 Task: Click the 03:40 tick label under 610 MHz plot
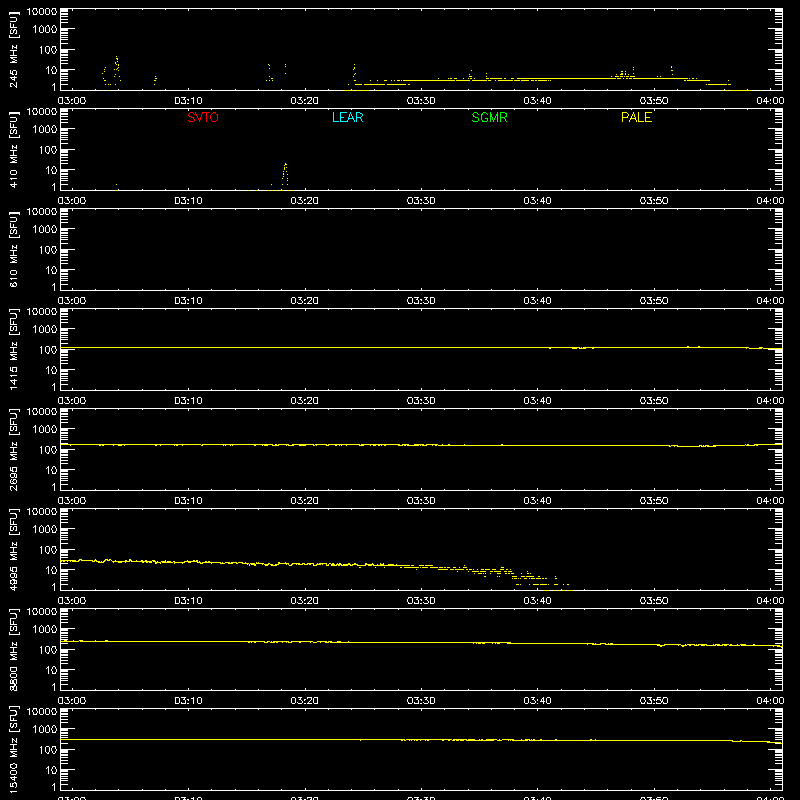537,301
